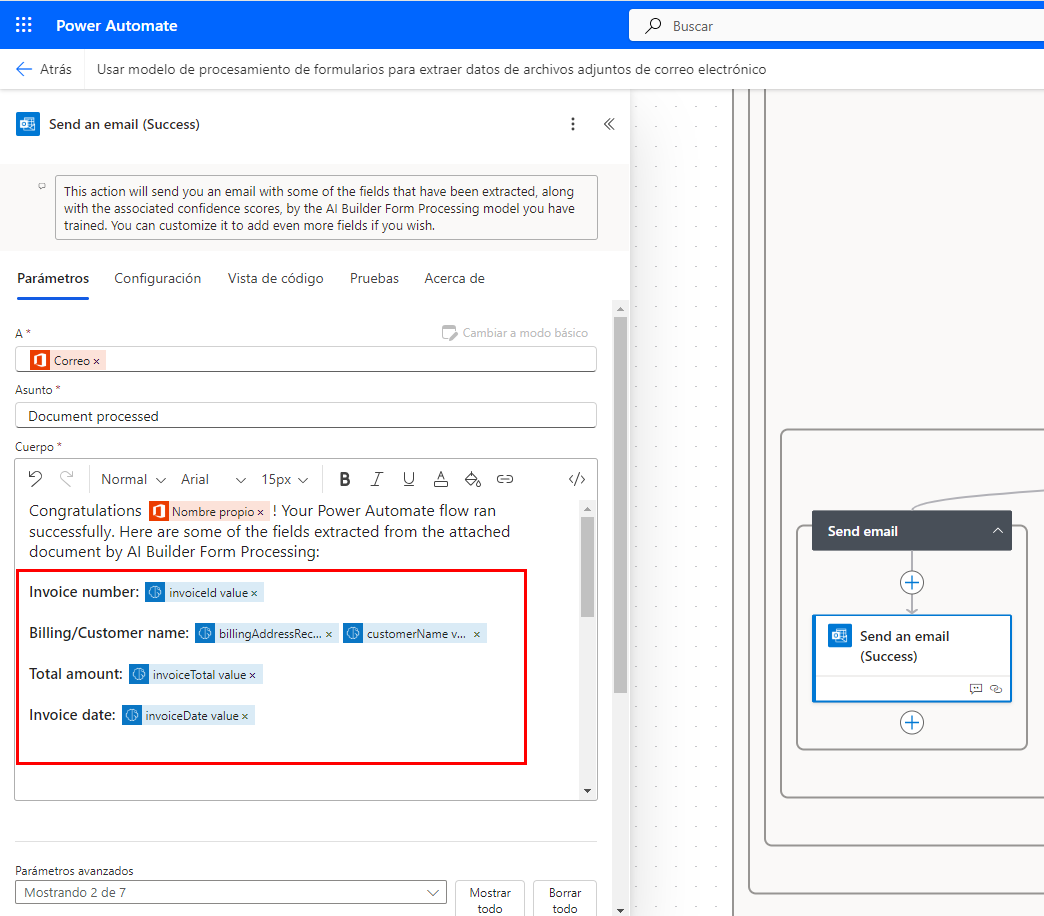Image resolution: width=1044 pixels, height=916 pixels.
Task: Open the Mostrando 2 de 7 dropdown
Action: pyautogui.click(x=231, y=893)
